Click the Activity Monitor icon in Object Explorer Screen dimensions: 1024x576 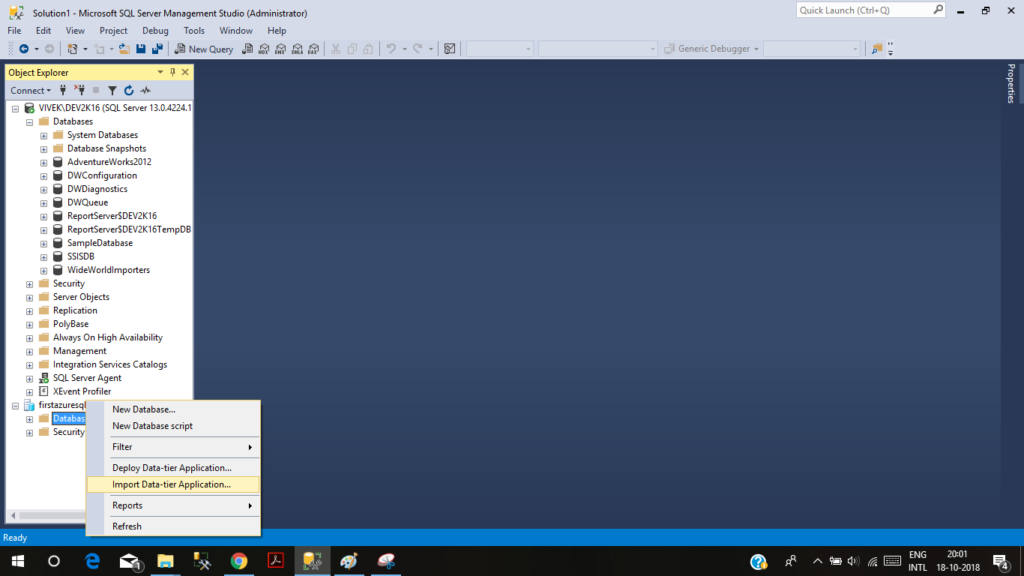(145, 91)
